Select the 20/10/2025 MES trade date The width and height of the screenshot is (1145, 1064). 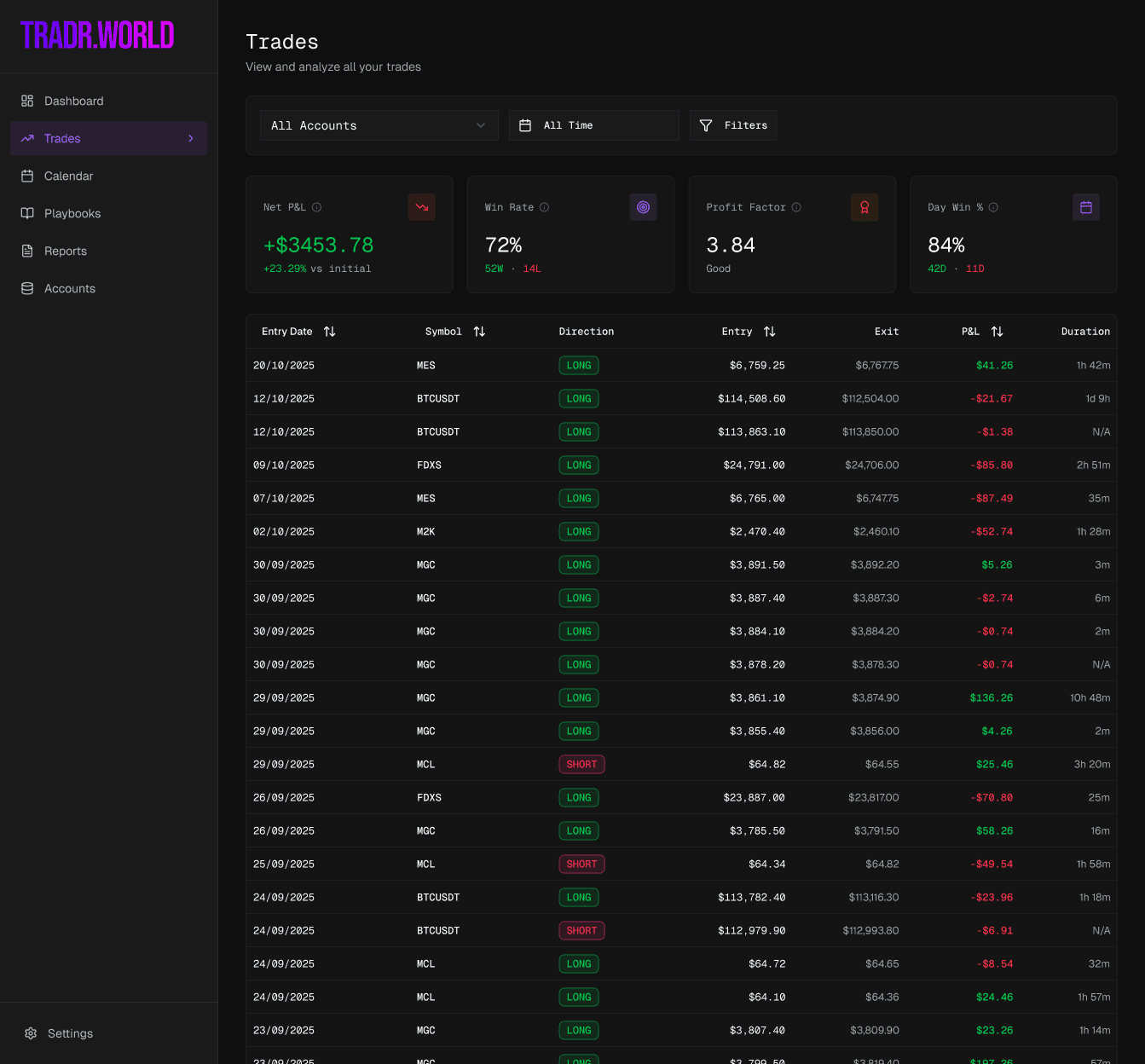pyautogui.click(x=284, y=365)
